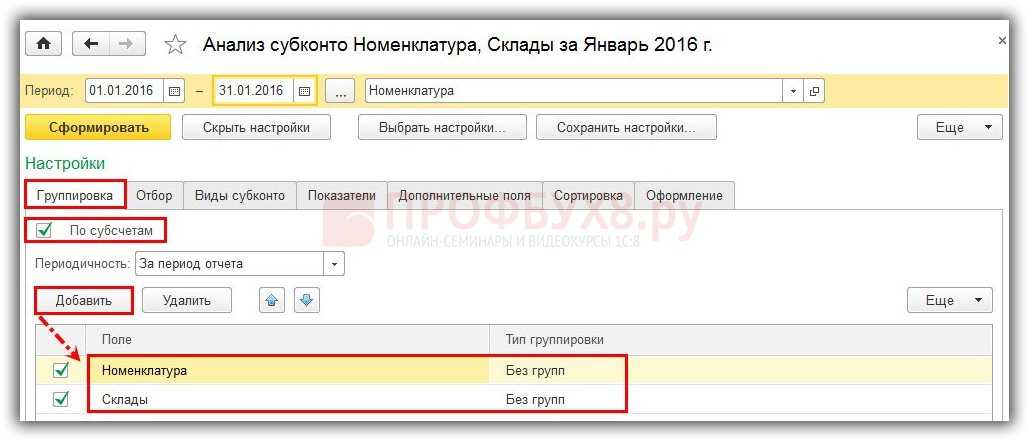Image resolution: width=1029 pixels, height=441 pixels.
Task: Open the Номенклатура field selection form icon
Action: (814, 91)
